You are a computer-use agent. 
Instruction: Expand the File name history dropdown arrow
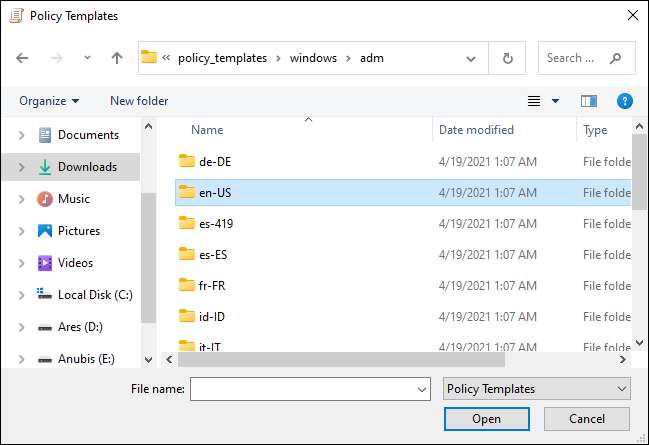420,389
